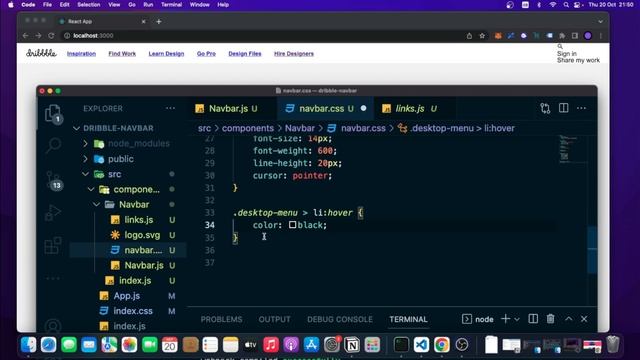This screenshot has width=640, height=360.
Task: Click the search magnifier on the Dribbble navbar
Action: pyautogui.click(x=560, y=47)
